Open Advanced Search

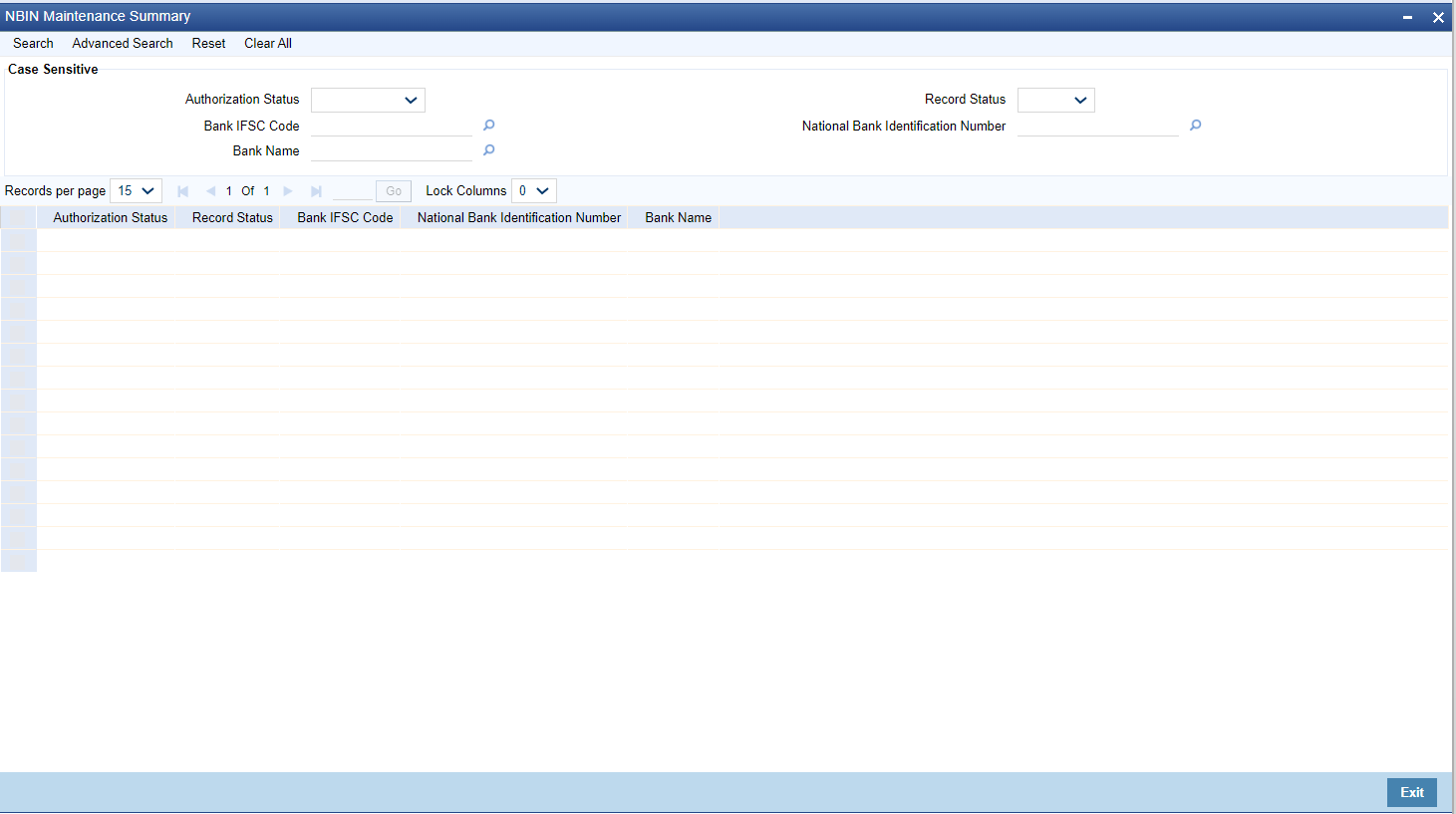[x=123, y=43]
